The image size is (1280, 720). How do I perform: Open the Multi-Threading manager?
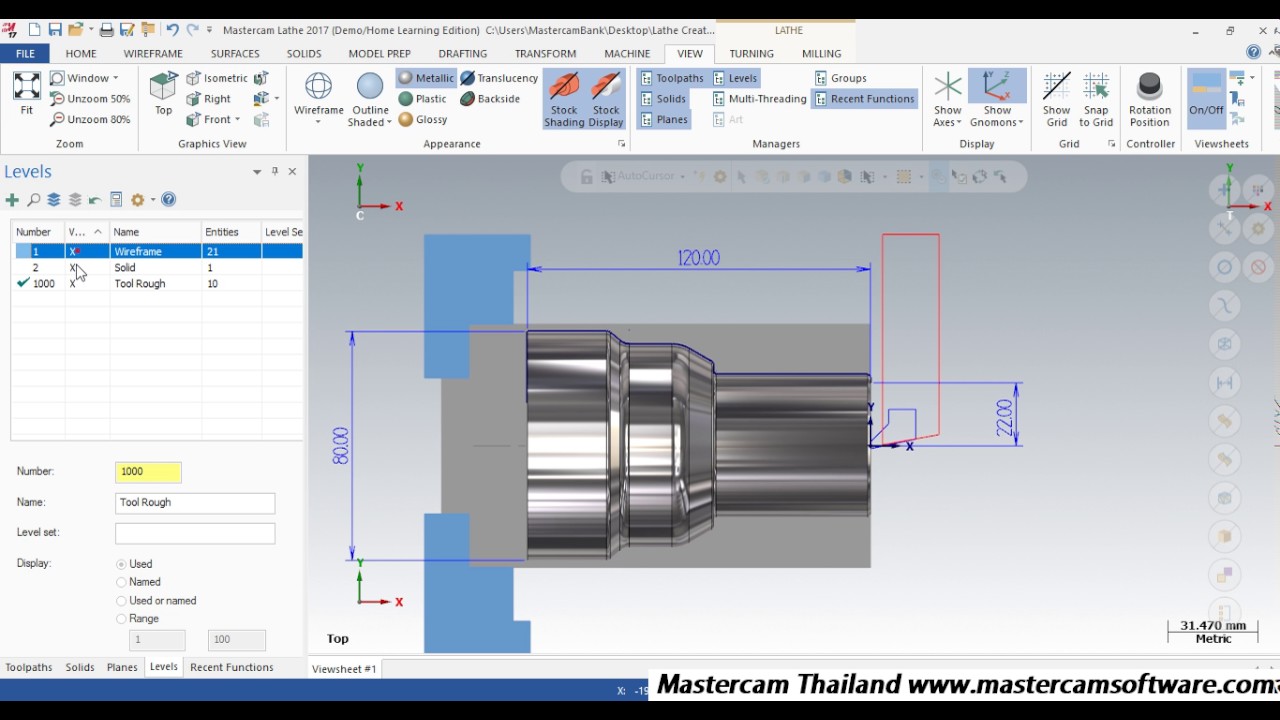pyautogui.click(x=759, y=99)
